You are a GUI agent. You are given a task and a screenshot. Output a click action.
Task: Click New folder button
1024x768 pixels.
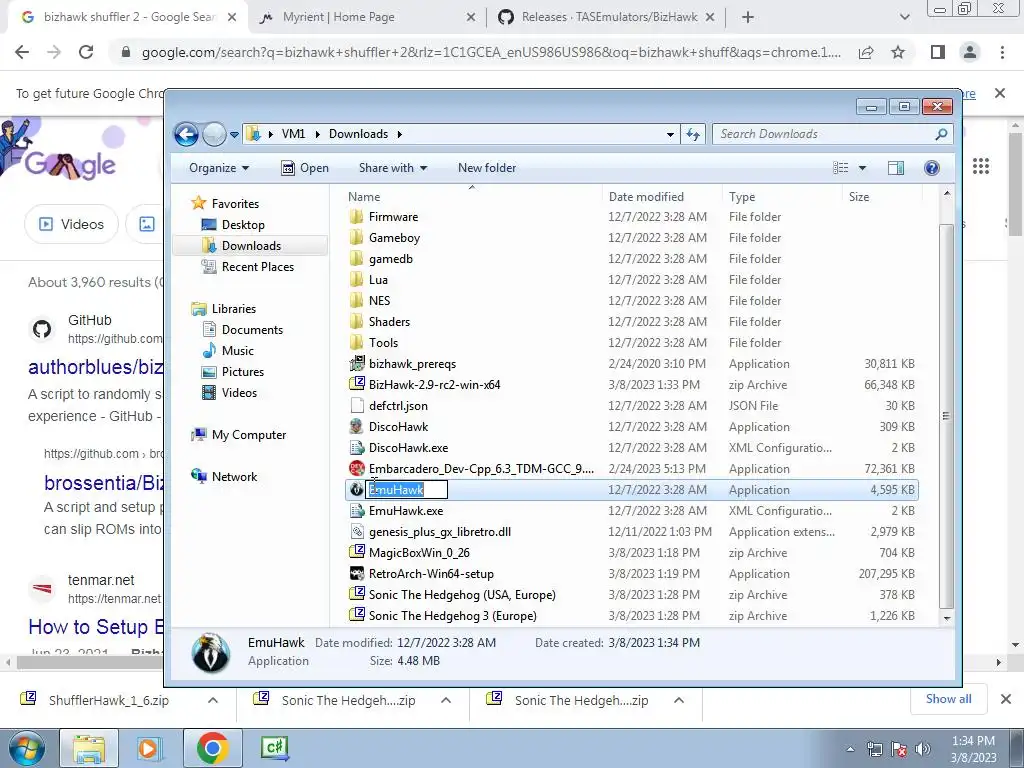487,168
